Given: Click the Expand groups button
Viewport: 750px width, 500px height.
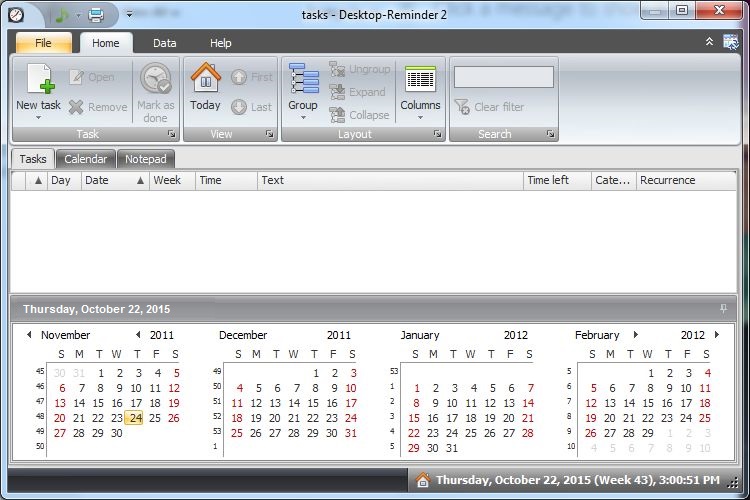Looking at the screenshot, I should (357, 92).
